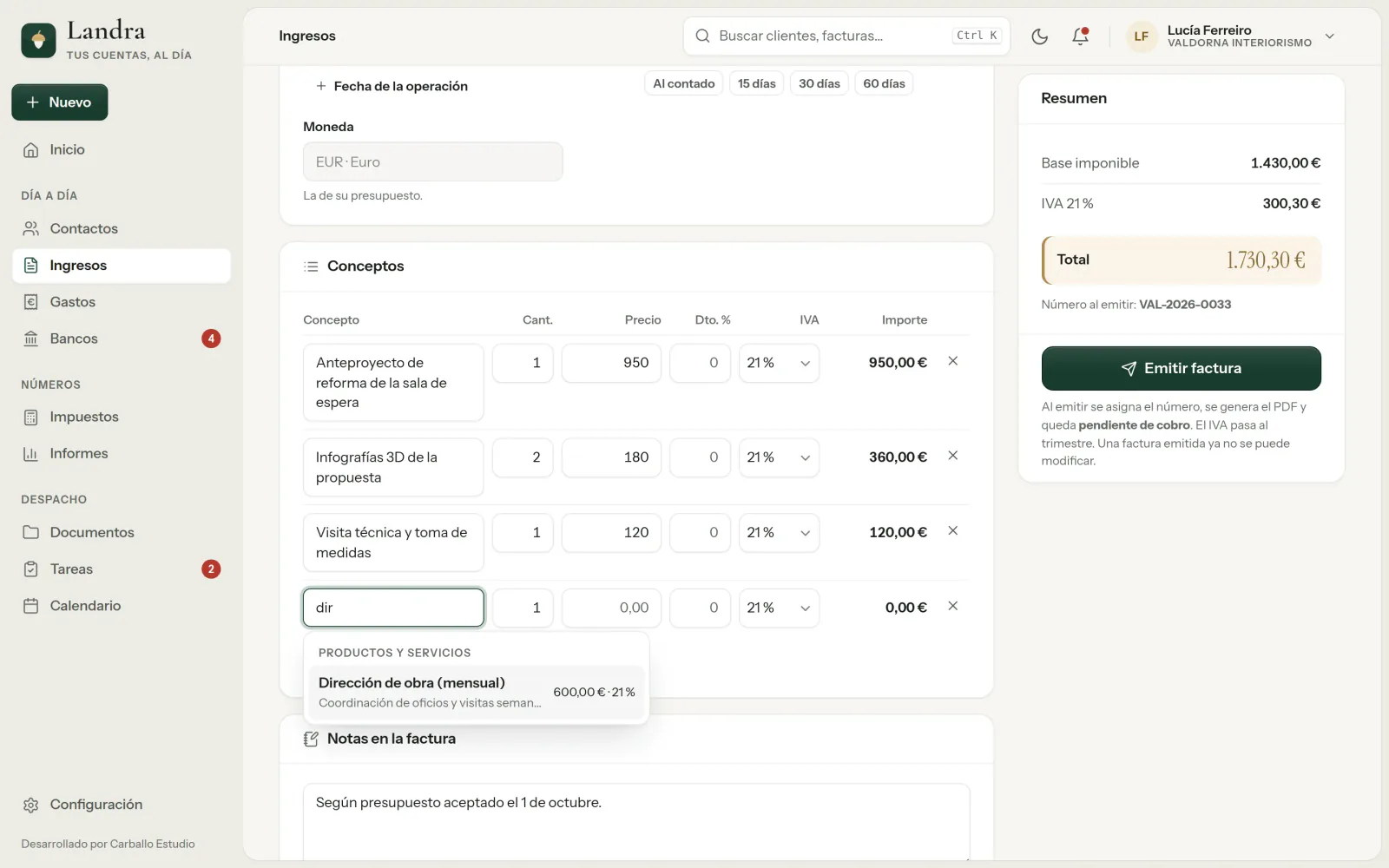Viewport: 1389px width, 868px height.
Task: Toggle dark mode moon icon
Action: pos(1039,36)
